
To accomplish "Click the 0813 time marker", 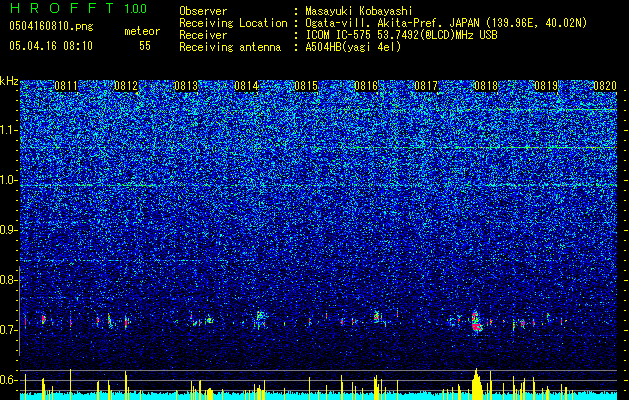I will click(186, 86).
